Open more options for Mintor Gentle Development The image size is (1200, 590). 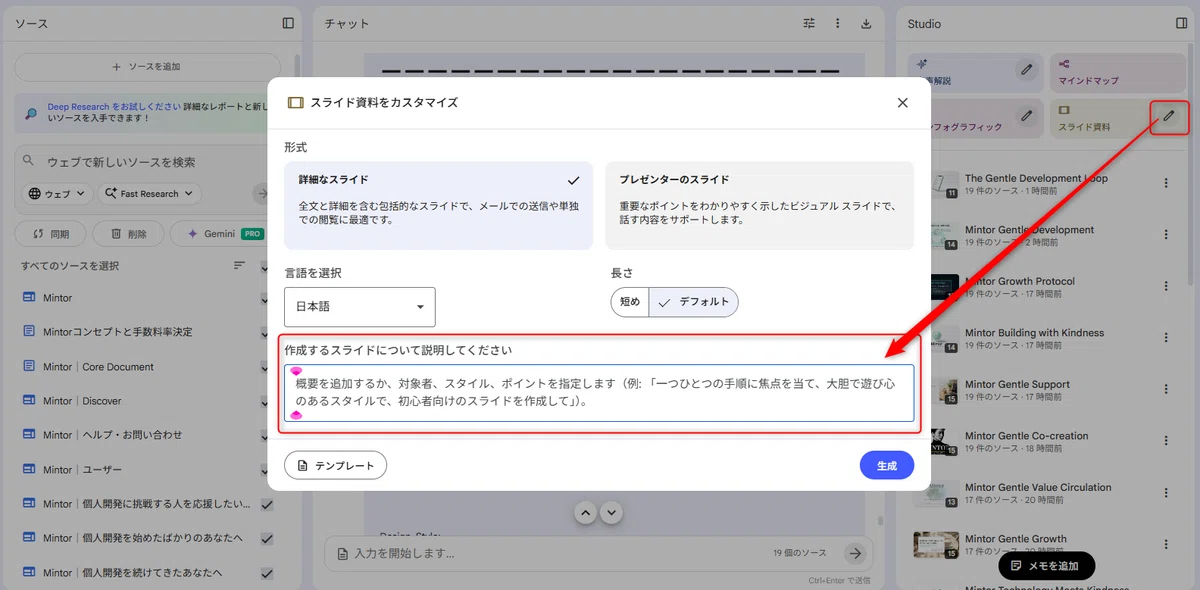coord(1166,235)
